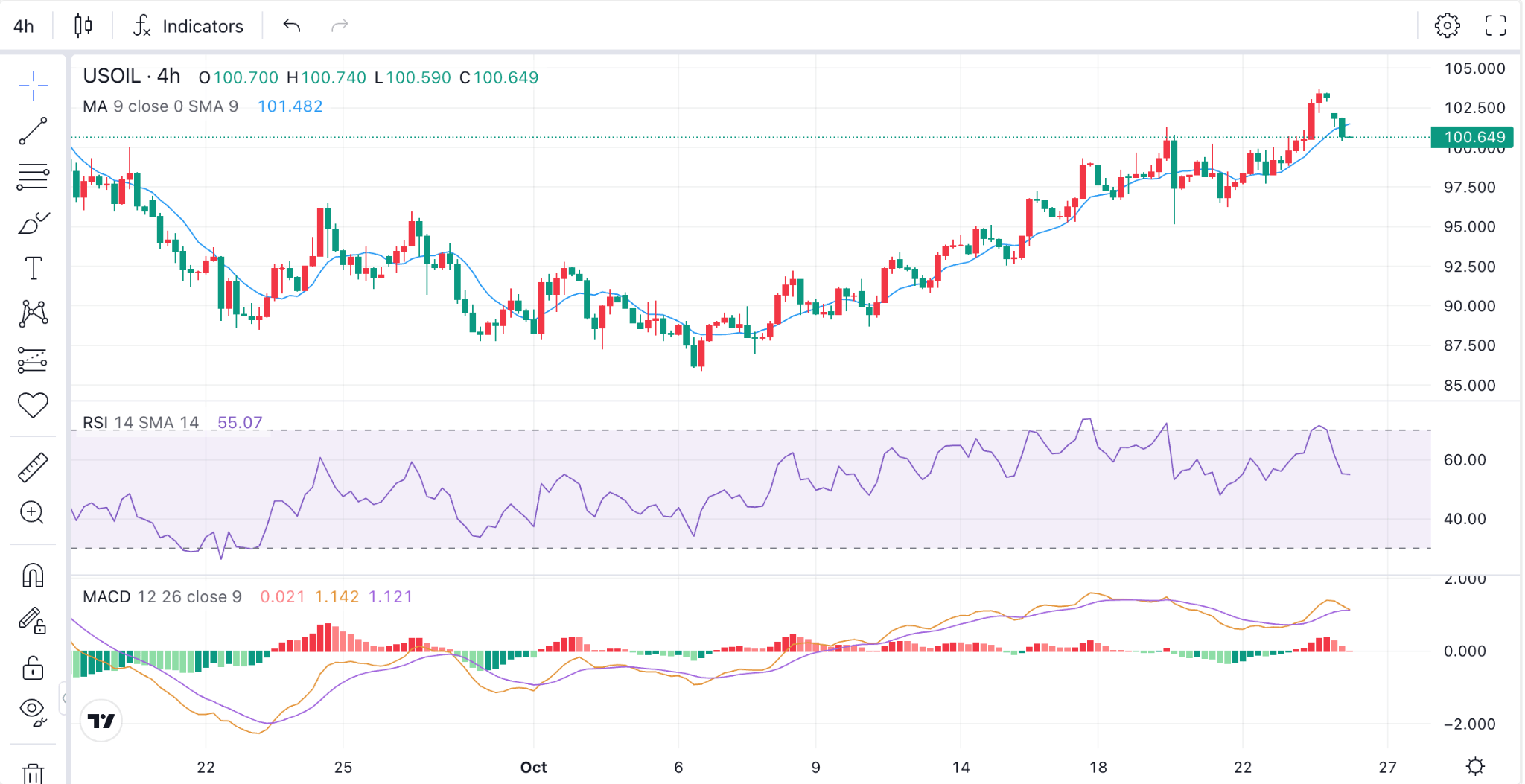Toggle hide all drawings eye icon
The height and width of the screenshot is (784, 1525).
click(x=33, y=712)
